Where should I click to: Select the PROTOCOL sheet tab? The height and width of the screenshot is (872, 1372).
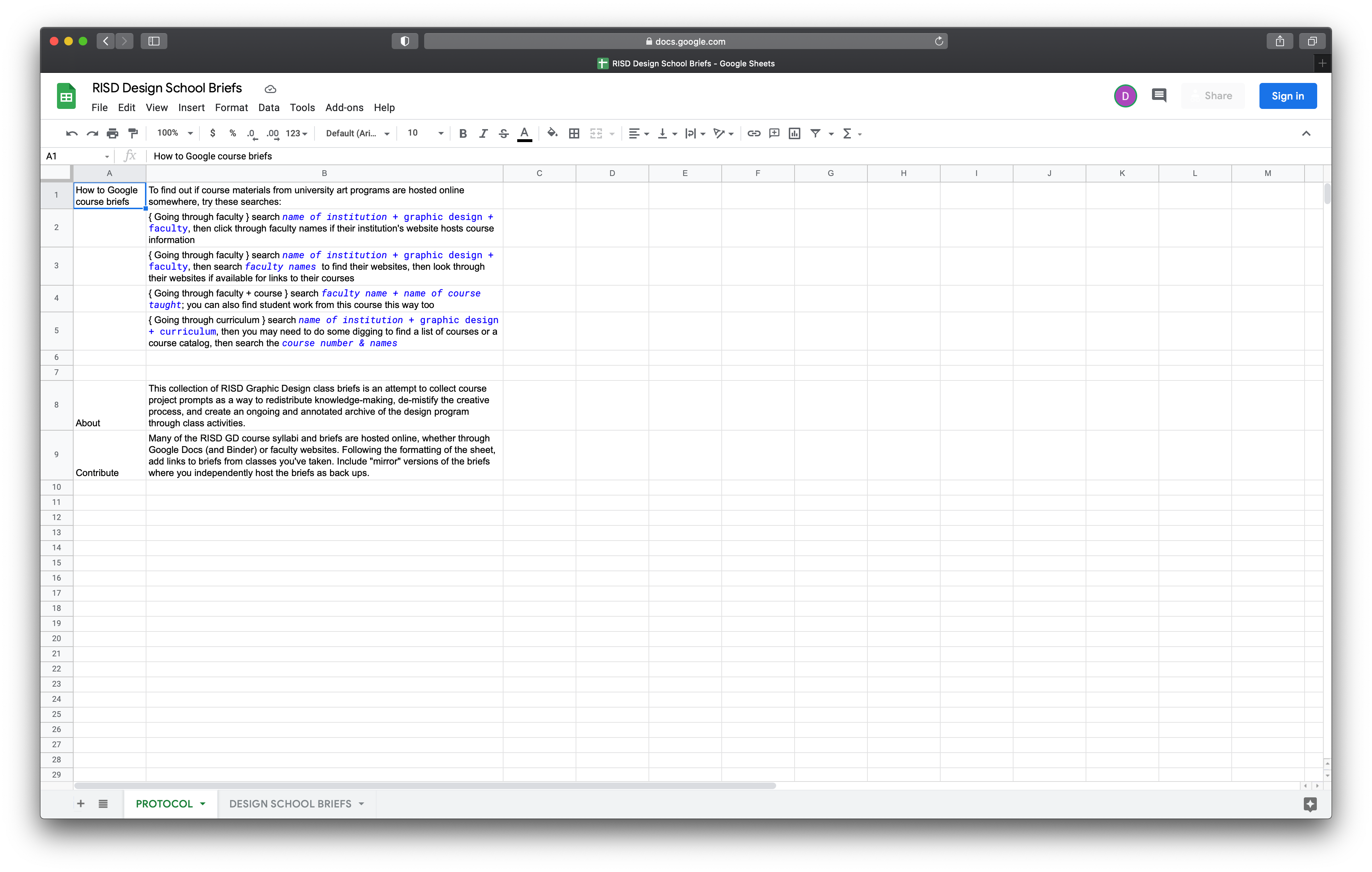[170, 803]
